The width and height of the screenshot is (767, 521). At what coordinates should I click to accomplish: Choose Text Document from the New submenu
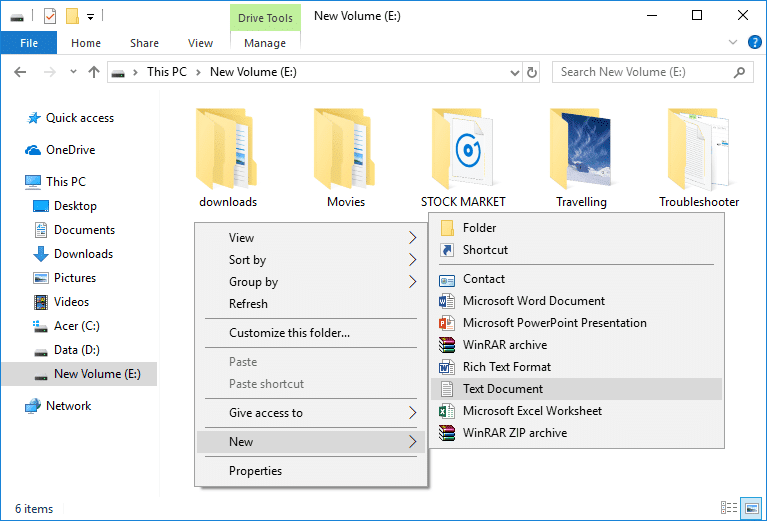click(x=503, y=389)
